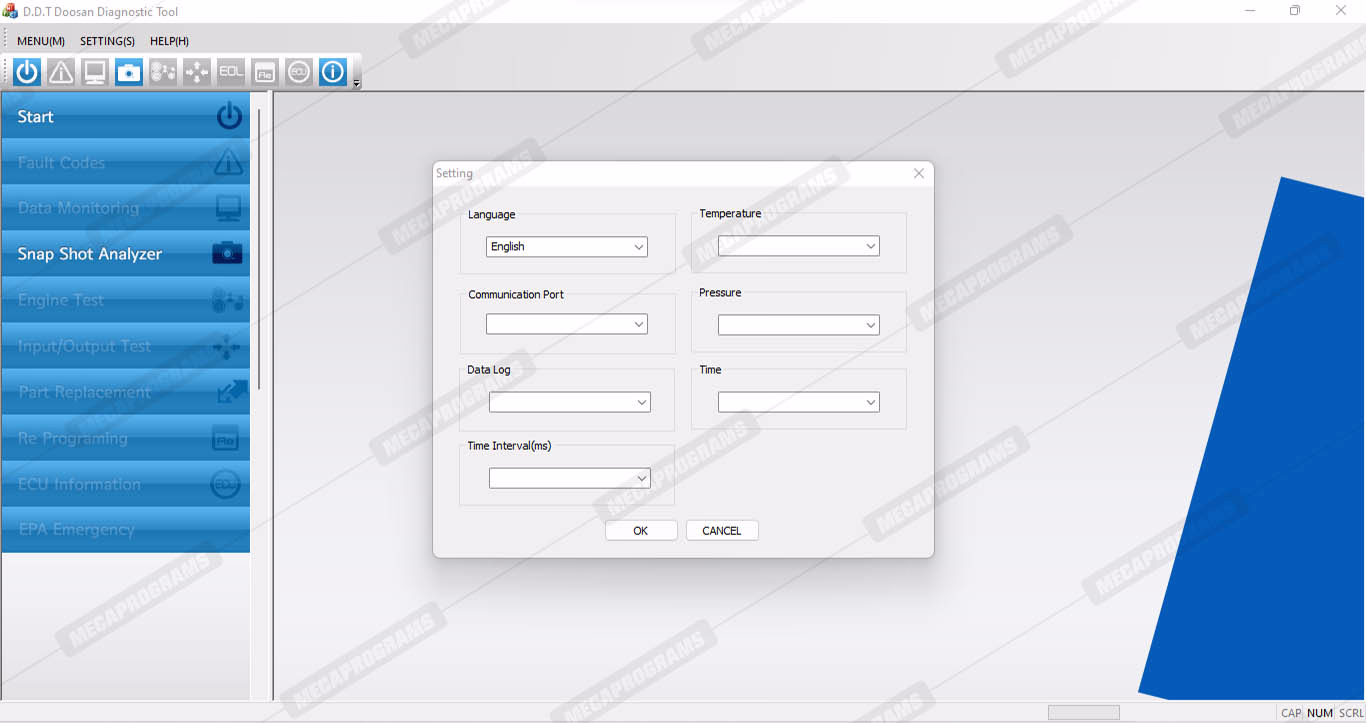Screen dimensions: 1366x723
Task: Click the CAP indicator in the status bar
Action: [1291, 713]
